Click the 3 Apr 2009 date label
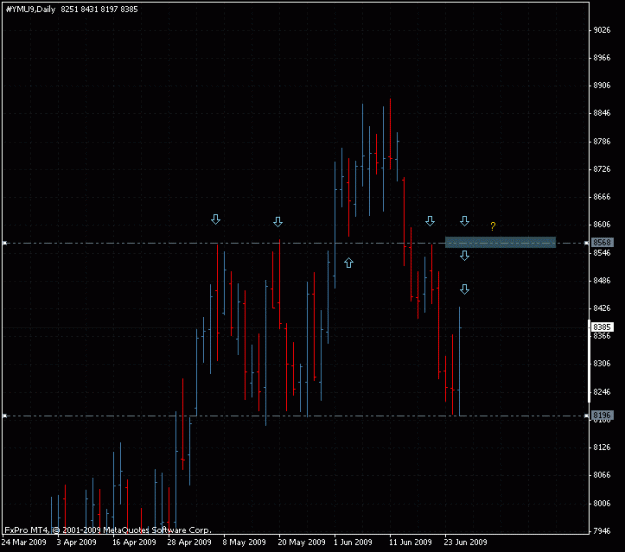This screenshot has width=625, height=552. coord(77,542)
